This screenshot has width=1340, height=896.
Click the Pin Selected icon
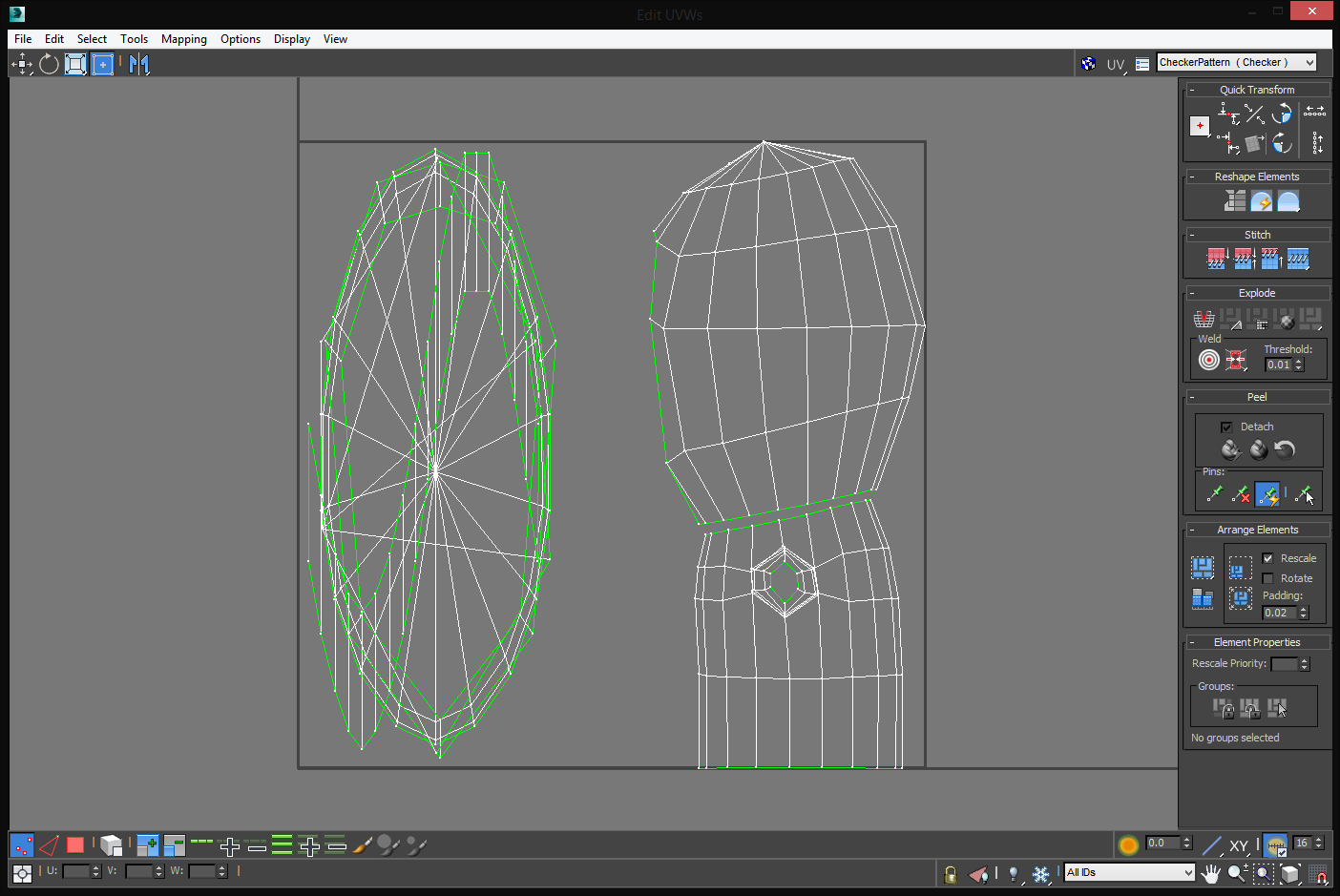tap(1214, 493)
